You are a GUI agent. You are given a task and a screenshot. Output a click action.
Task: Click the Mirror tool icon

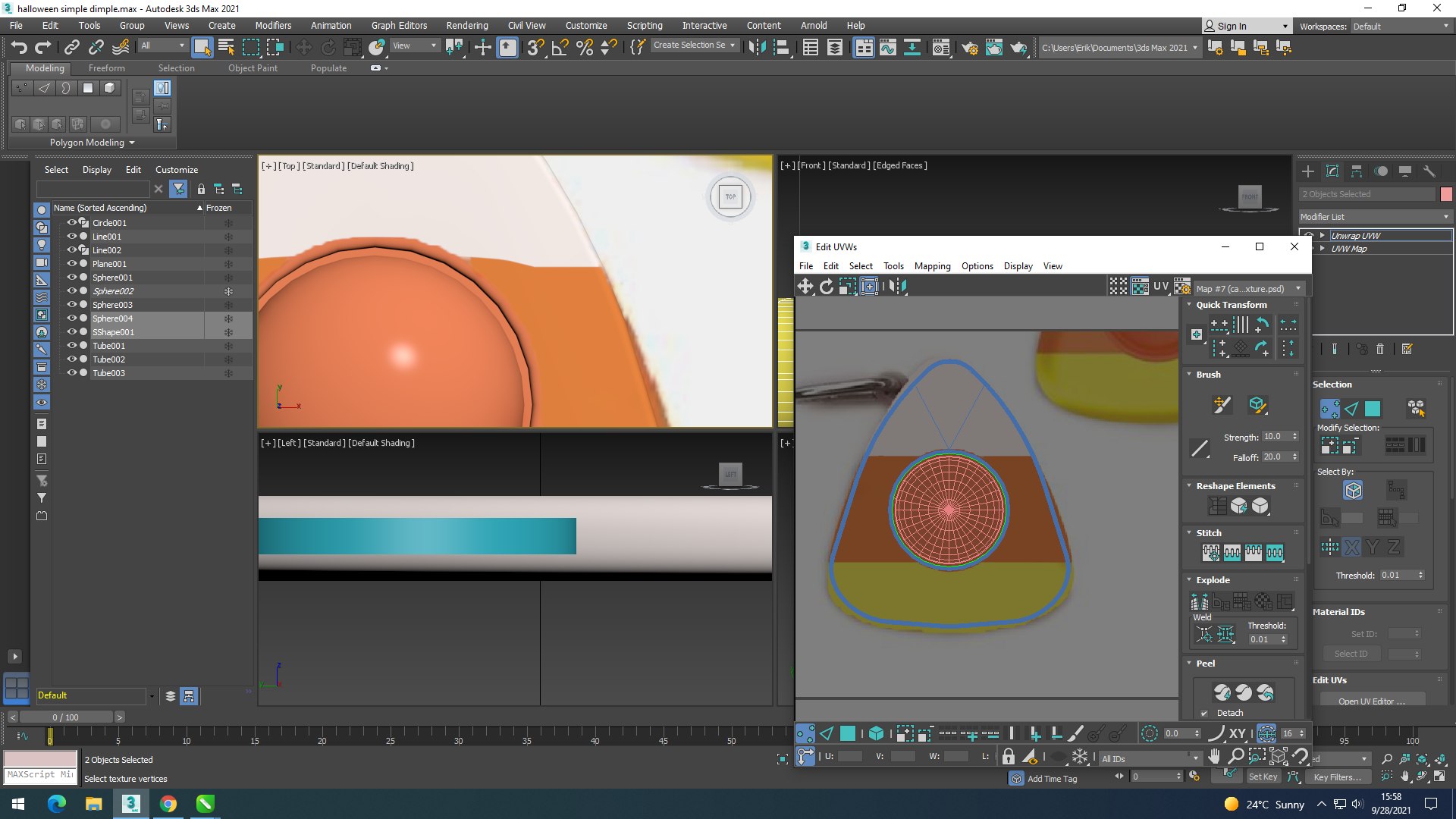[756, 47]
